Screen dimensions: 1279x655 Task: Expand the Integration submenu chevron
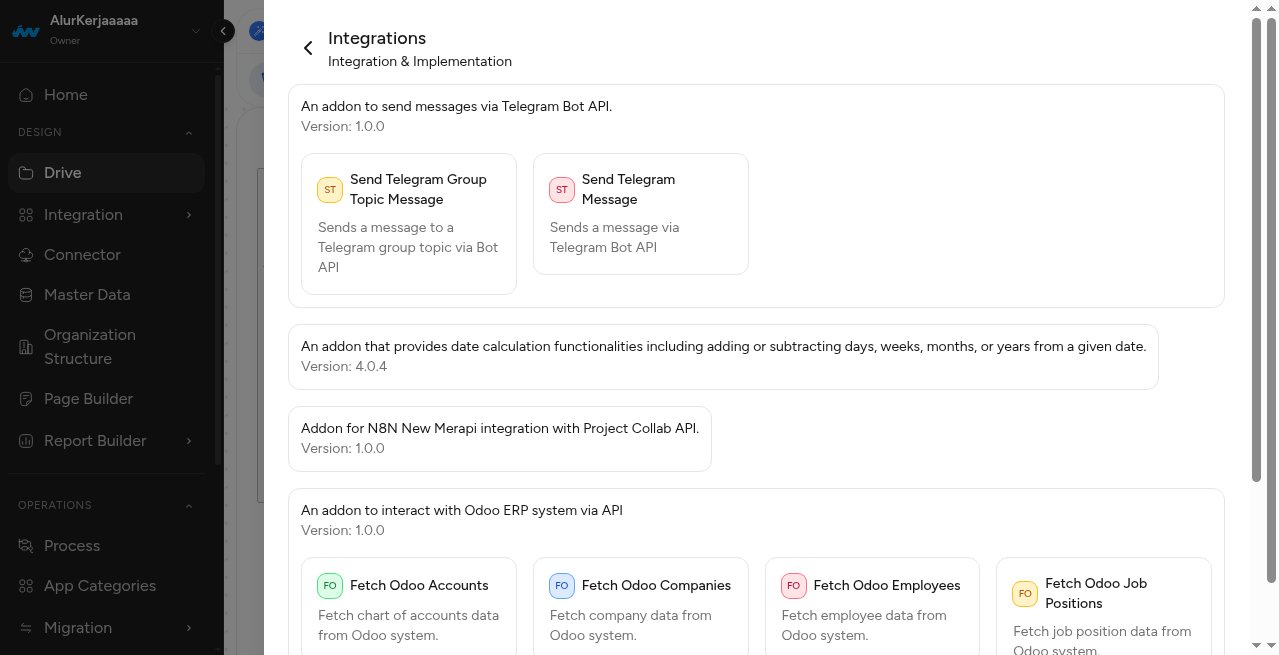pyautogui.click(x=189, y=215)
